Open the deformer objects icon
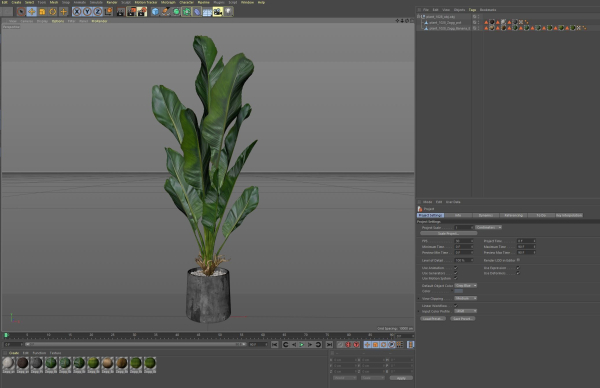The width and height of the screenshot is (600, 388). pyautogui.click(x=197, y=12)
